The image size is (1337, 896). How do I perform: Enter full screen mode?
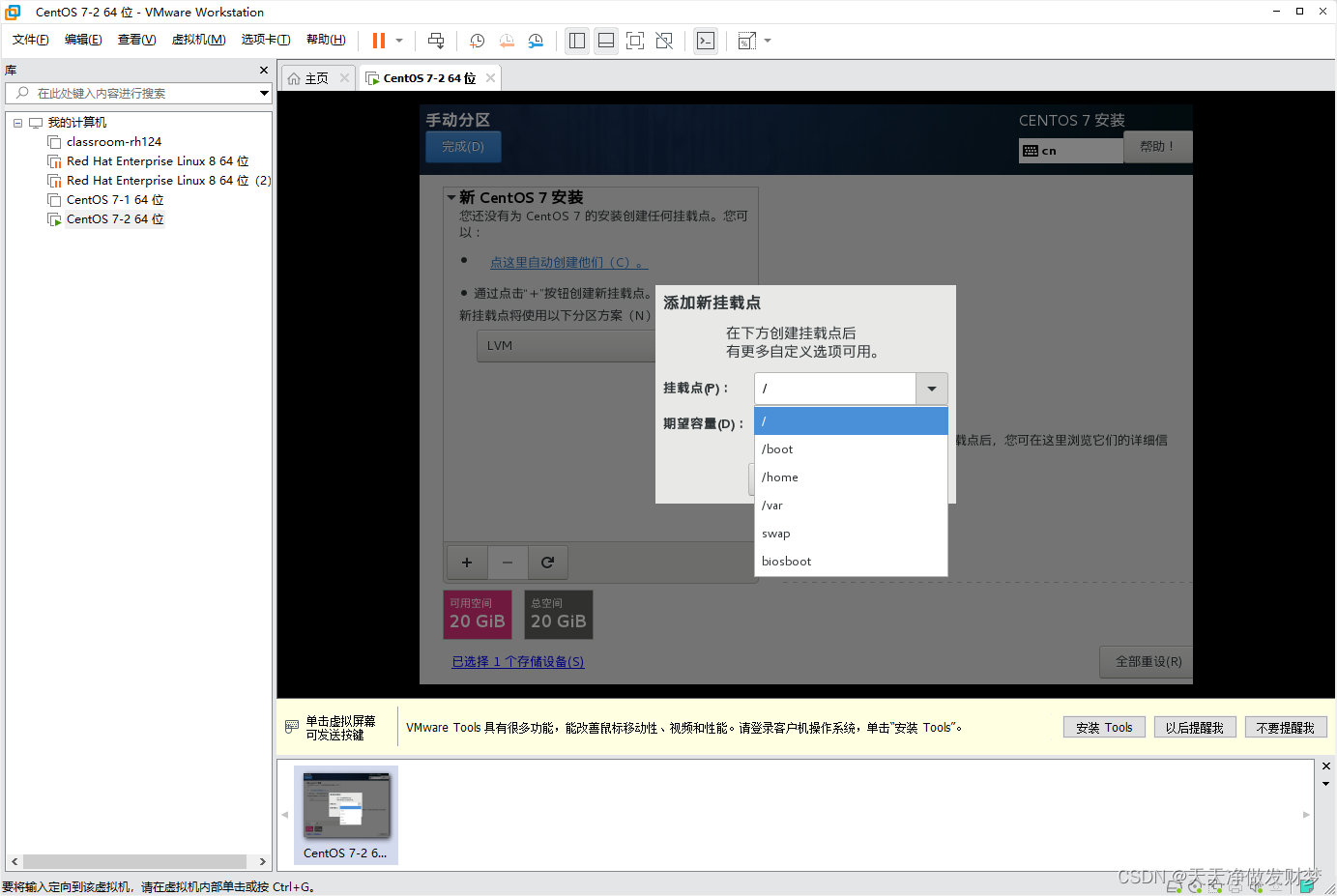point(635,41)
